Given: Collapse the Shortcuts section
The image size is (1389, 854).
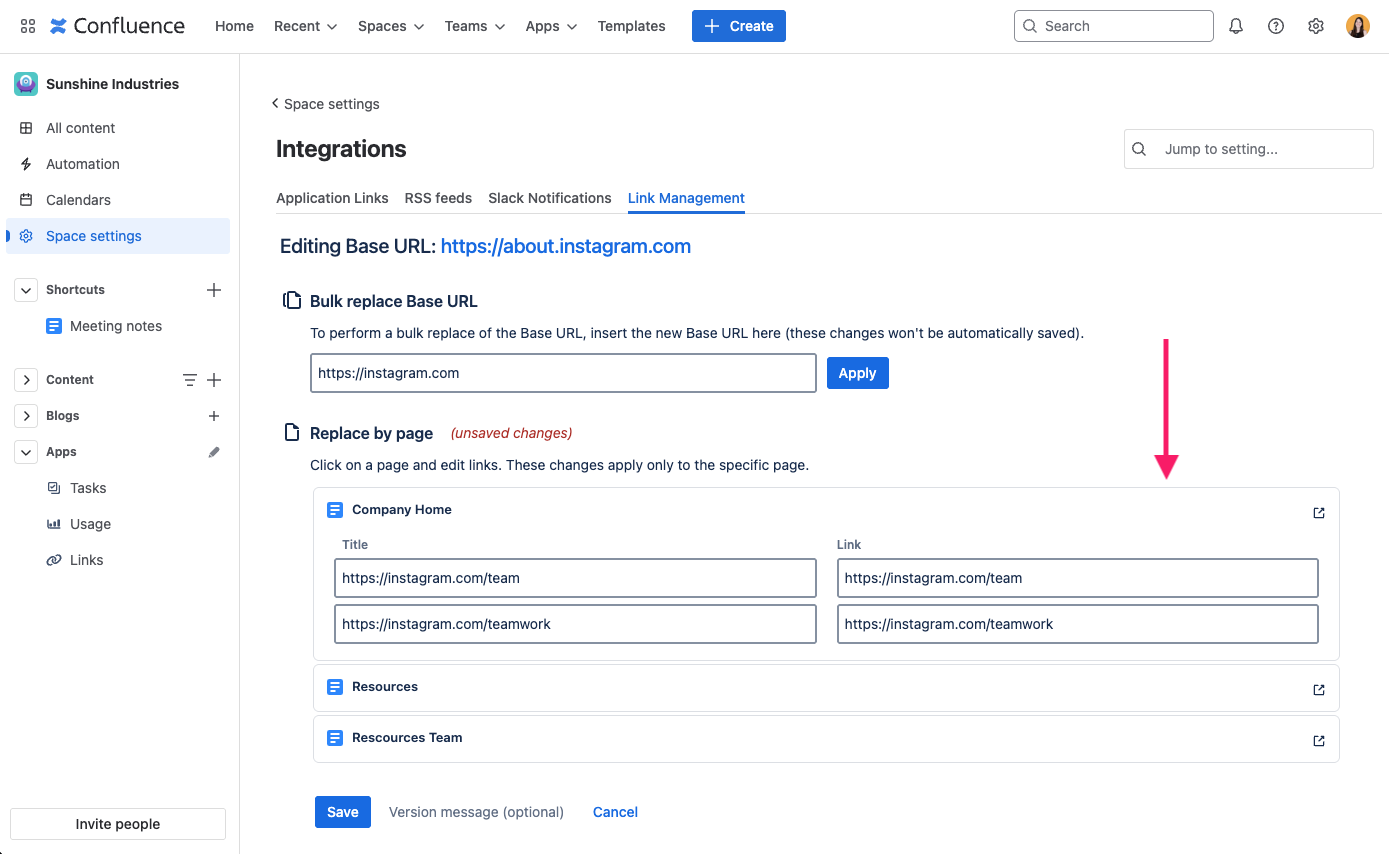Looking at the screenshot, I should pyautogui.click(x=26, y=290).
